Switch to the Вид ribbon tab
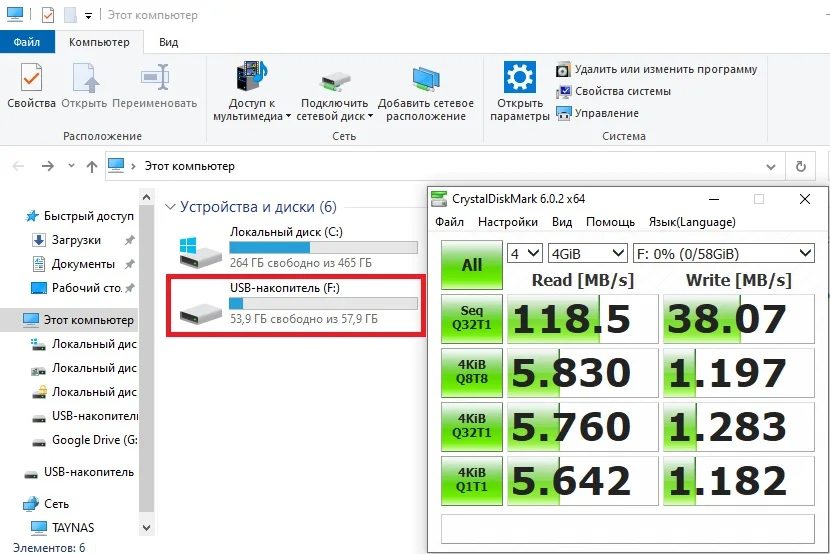Screen dimensions: 830x554 (x=168, y=42)
